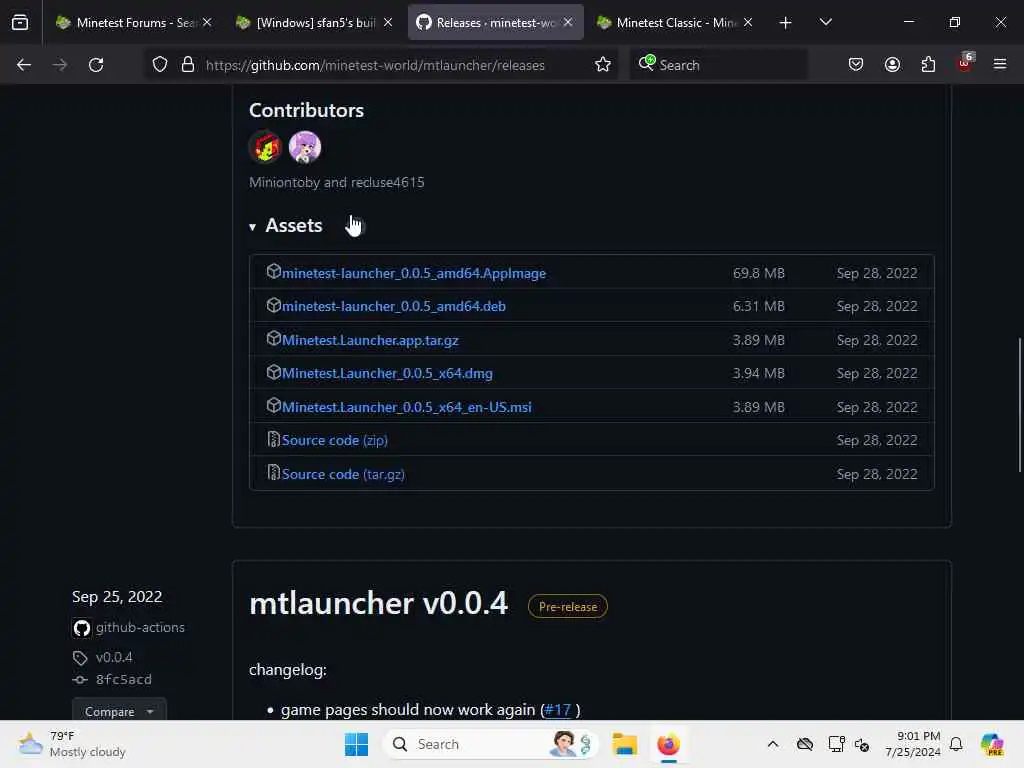Open the Compare dropdown
The height and width of the screenshot is (768, 1024).
click(119, 711)
